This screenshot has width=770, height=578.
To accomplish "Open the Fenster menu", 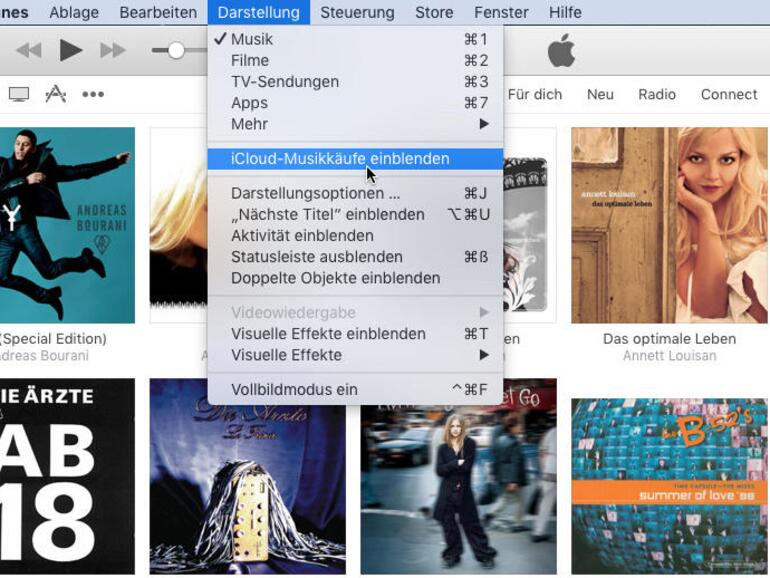I will point(501,12).
